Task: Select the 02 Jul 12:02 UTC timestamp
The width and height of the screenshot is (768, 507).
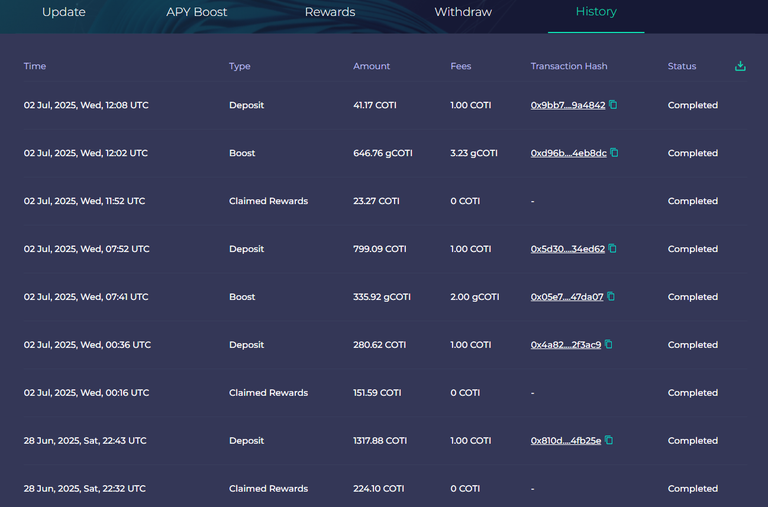Action: [85, 153]
